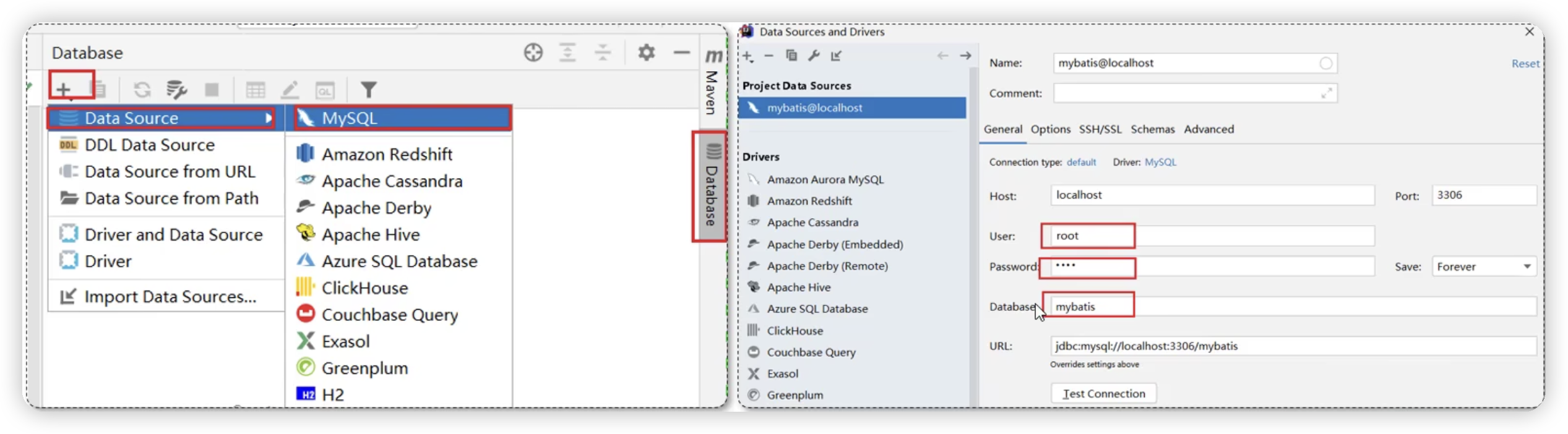This screenshot has height=434, width=1568.
Task: Select Greenplum in submenu
Action: coord(399,368)
